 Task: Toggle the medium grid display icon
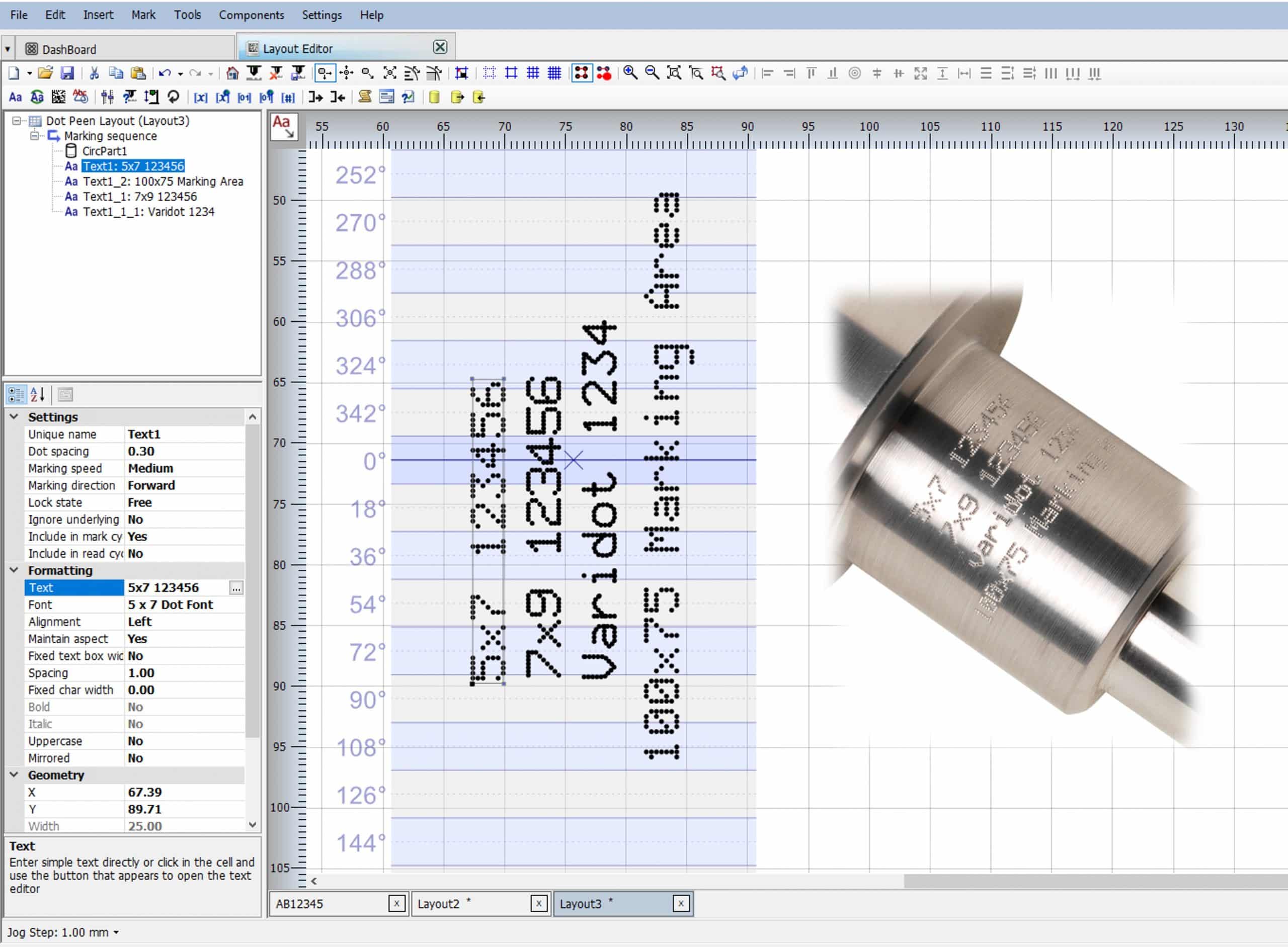(x=533, y=73)
